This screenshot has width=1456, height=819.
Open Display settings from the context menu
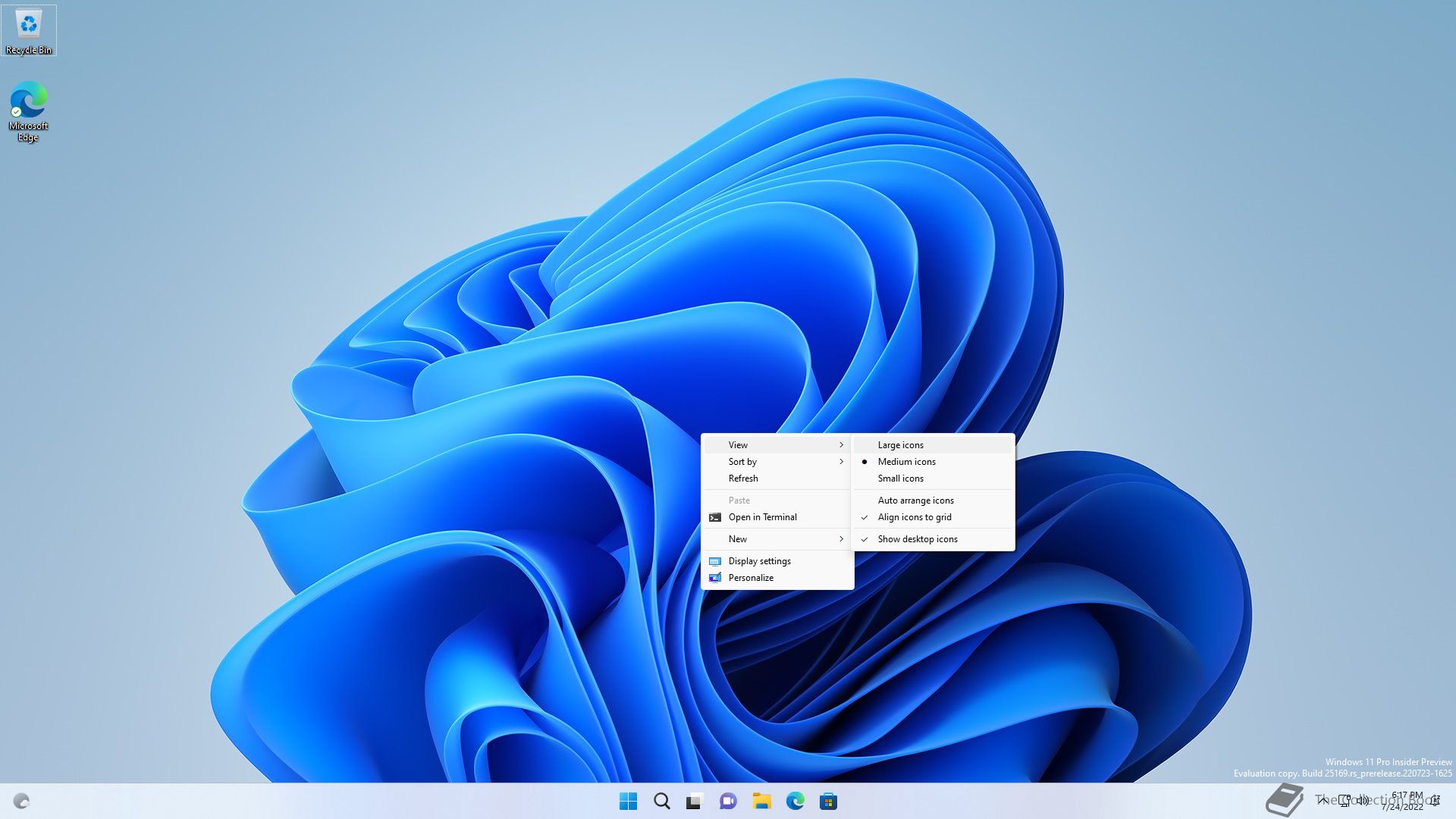[759, 561]
